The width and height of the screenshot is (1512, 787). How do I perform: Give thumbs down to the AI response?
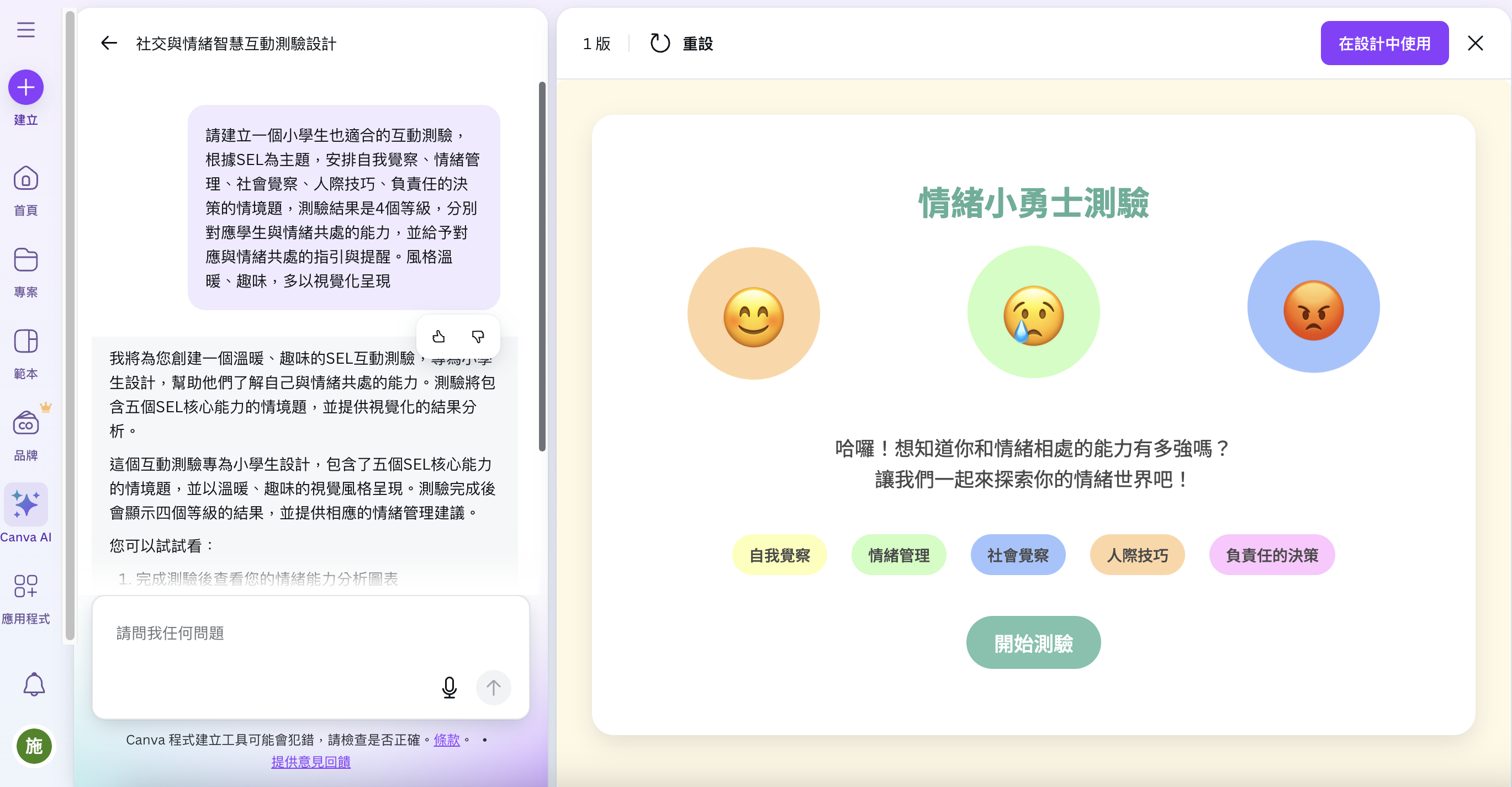coord(478,337)
